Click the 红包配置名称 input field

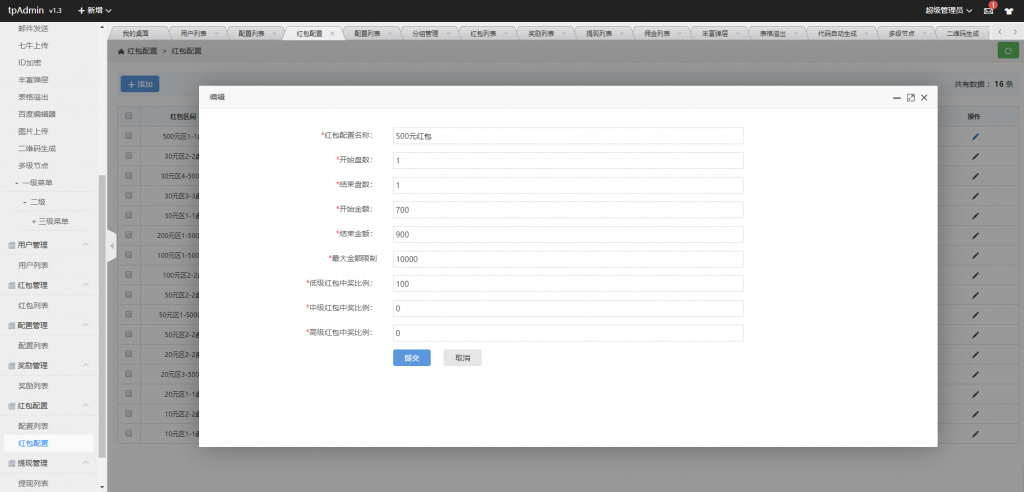(x=566, y=135)
